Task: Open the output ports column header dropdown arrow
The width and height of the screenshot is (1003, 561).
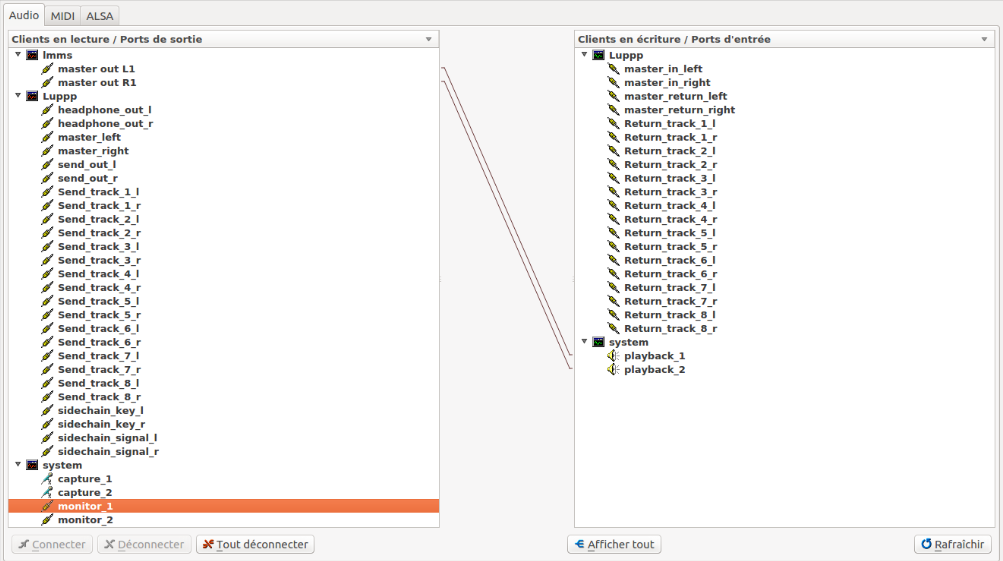Action: point(429,39)
